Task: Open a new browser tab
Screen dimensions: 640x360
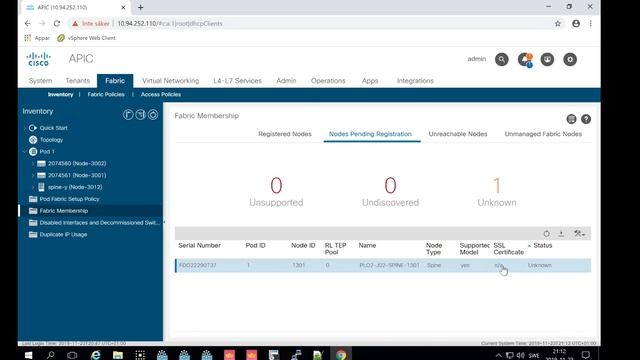Action: (x=140, y=7)
